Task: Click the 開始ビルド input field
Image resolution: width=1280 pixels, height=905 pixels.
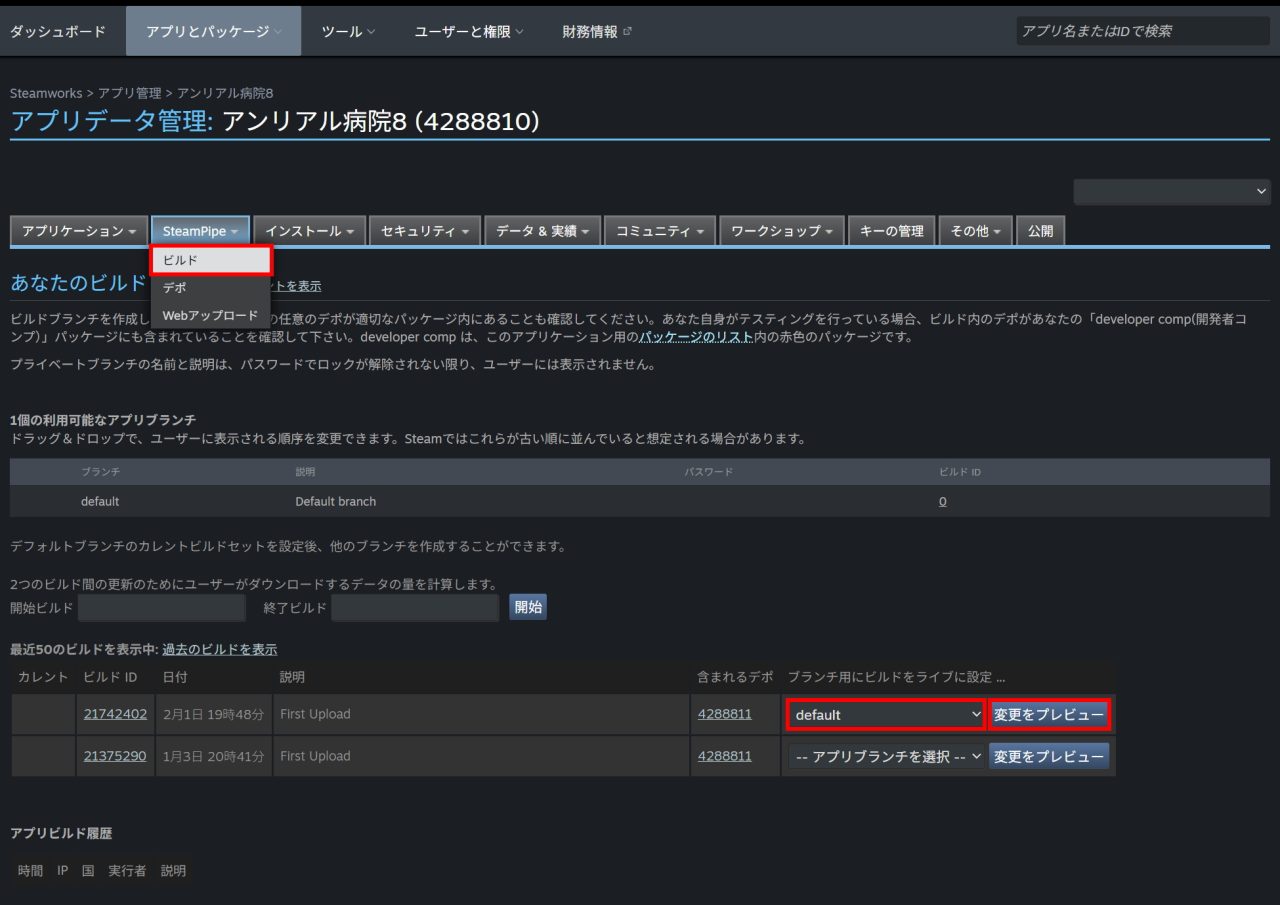Action: point(162,608)
